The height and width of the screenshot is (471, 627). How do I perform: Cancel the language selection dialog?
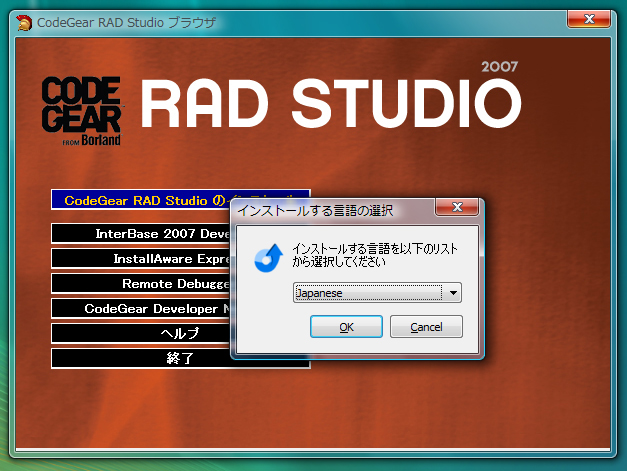tap(426, 327)
